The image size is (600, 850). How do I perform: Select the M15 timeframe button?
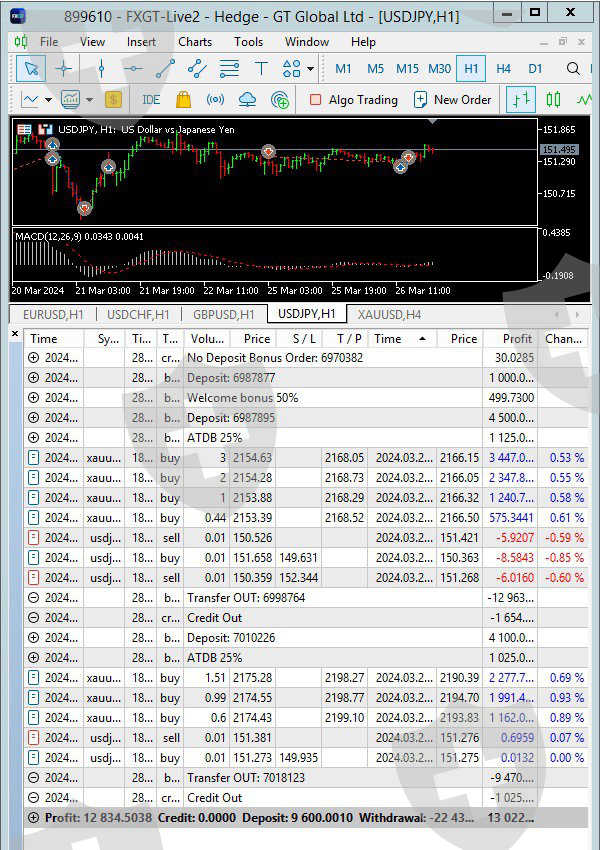click(x=407, y=69)
